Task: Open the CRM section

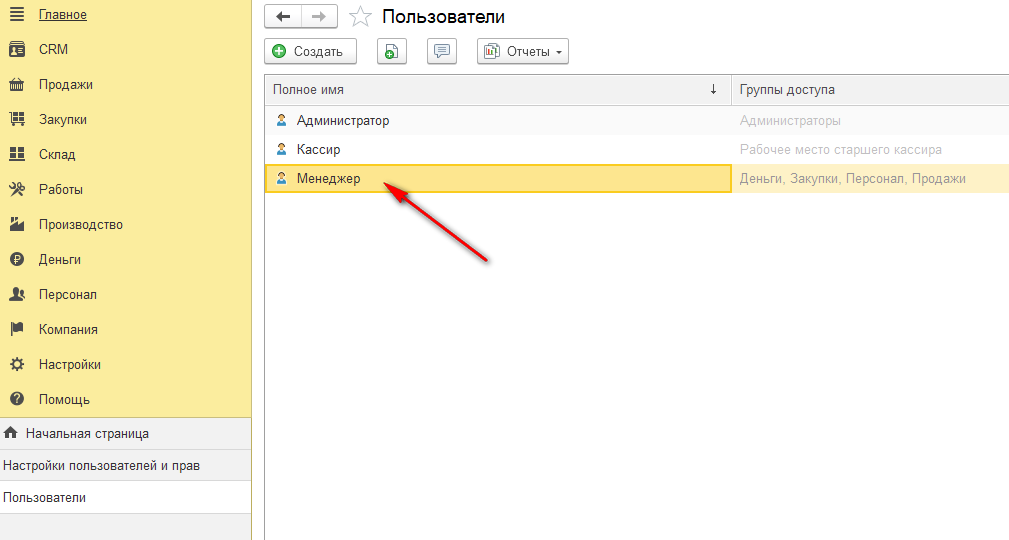Action: point(53,50)
